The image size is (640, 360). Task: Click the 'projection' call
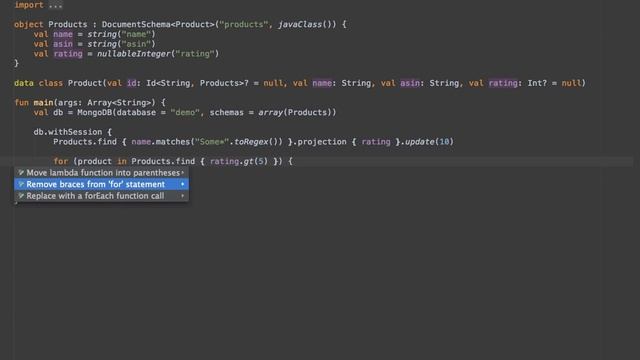[322, 142]
